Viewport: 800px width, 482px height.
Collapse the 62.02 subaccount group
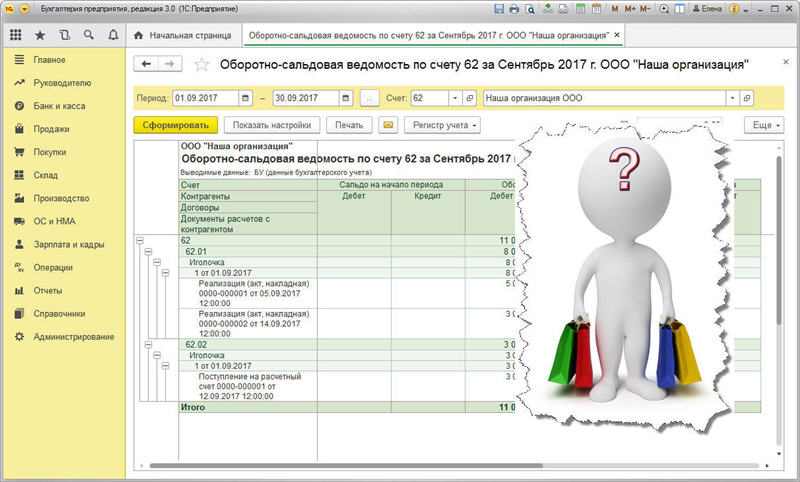pos(148,345)
